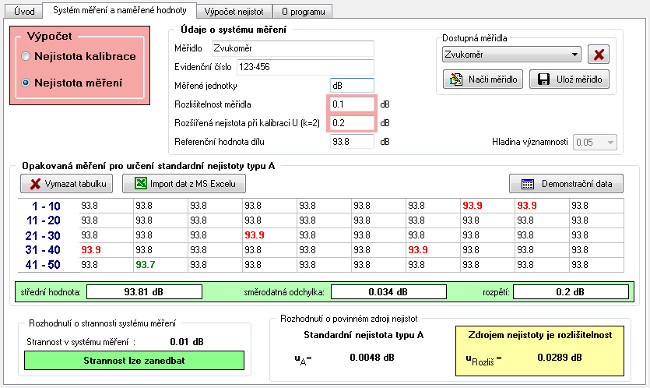
Task: Click the Rozlišitelnost měřidla 0.1 field
Action: click(352, 104)
